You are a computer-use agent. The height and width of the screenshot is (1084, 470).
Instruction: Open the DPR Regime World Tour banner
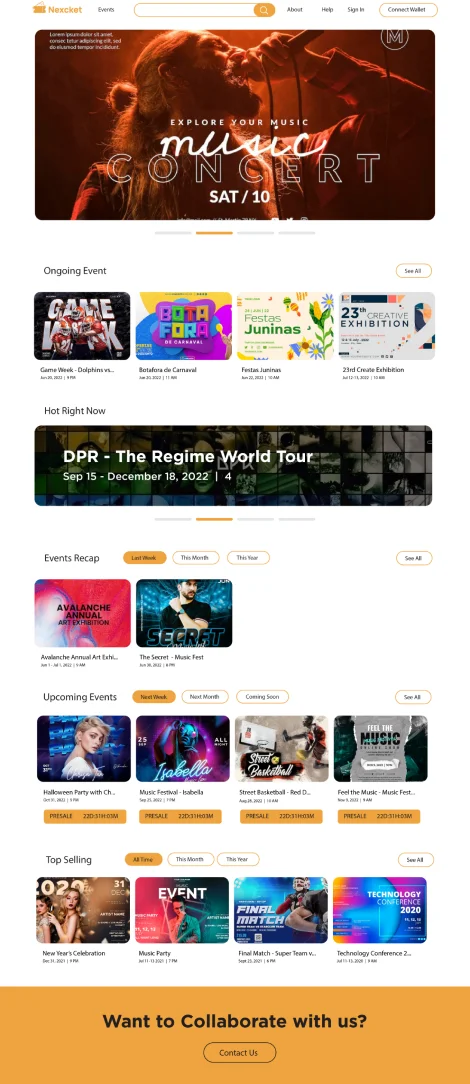(234, 465)
